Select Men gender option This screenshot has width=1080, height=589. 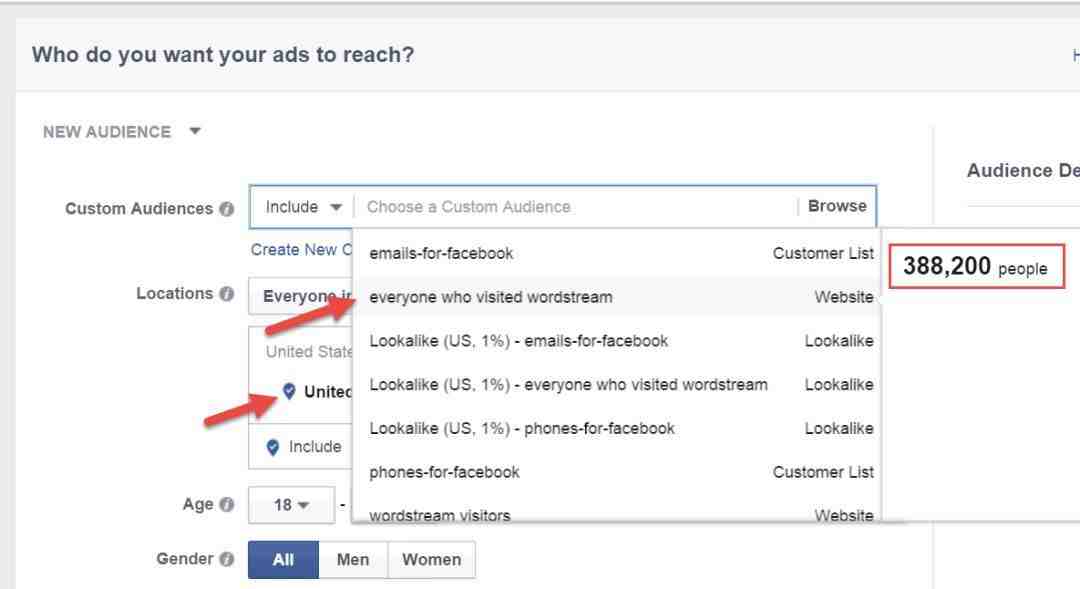point(353,560)
